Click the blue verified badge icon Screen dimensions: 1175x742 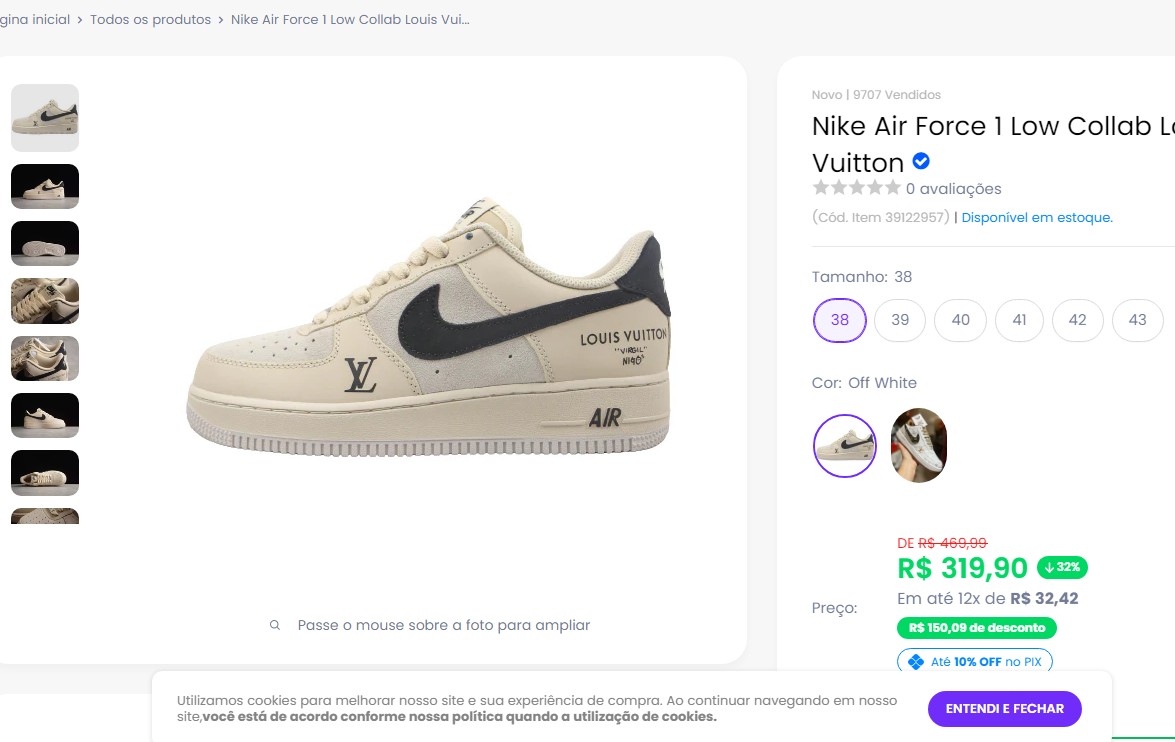[x=921, y=161]
